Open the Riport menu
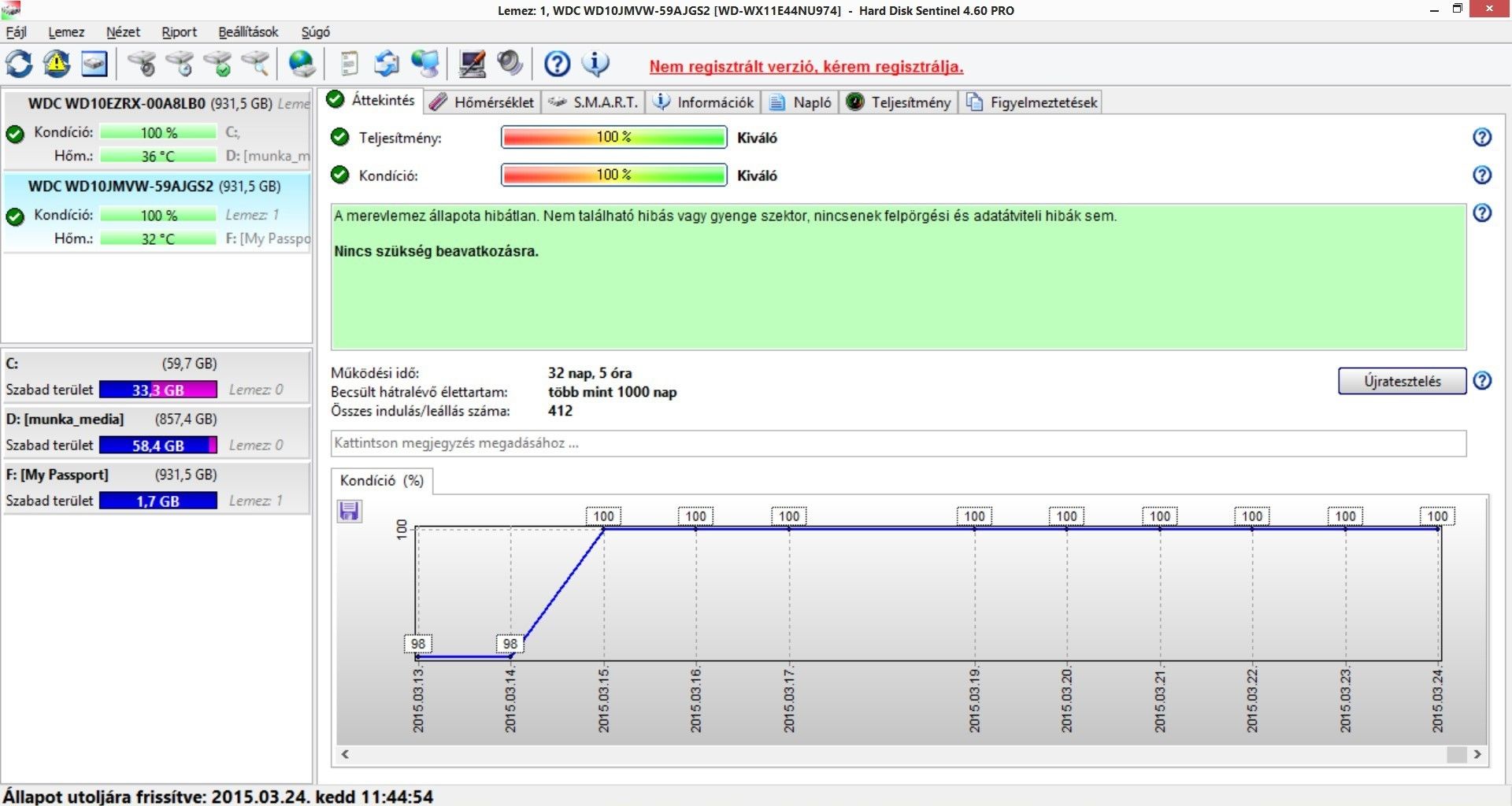This screenshot has width=1512, height=806. click(180, 32)
